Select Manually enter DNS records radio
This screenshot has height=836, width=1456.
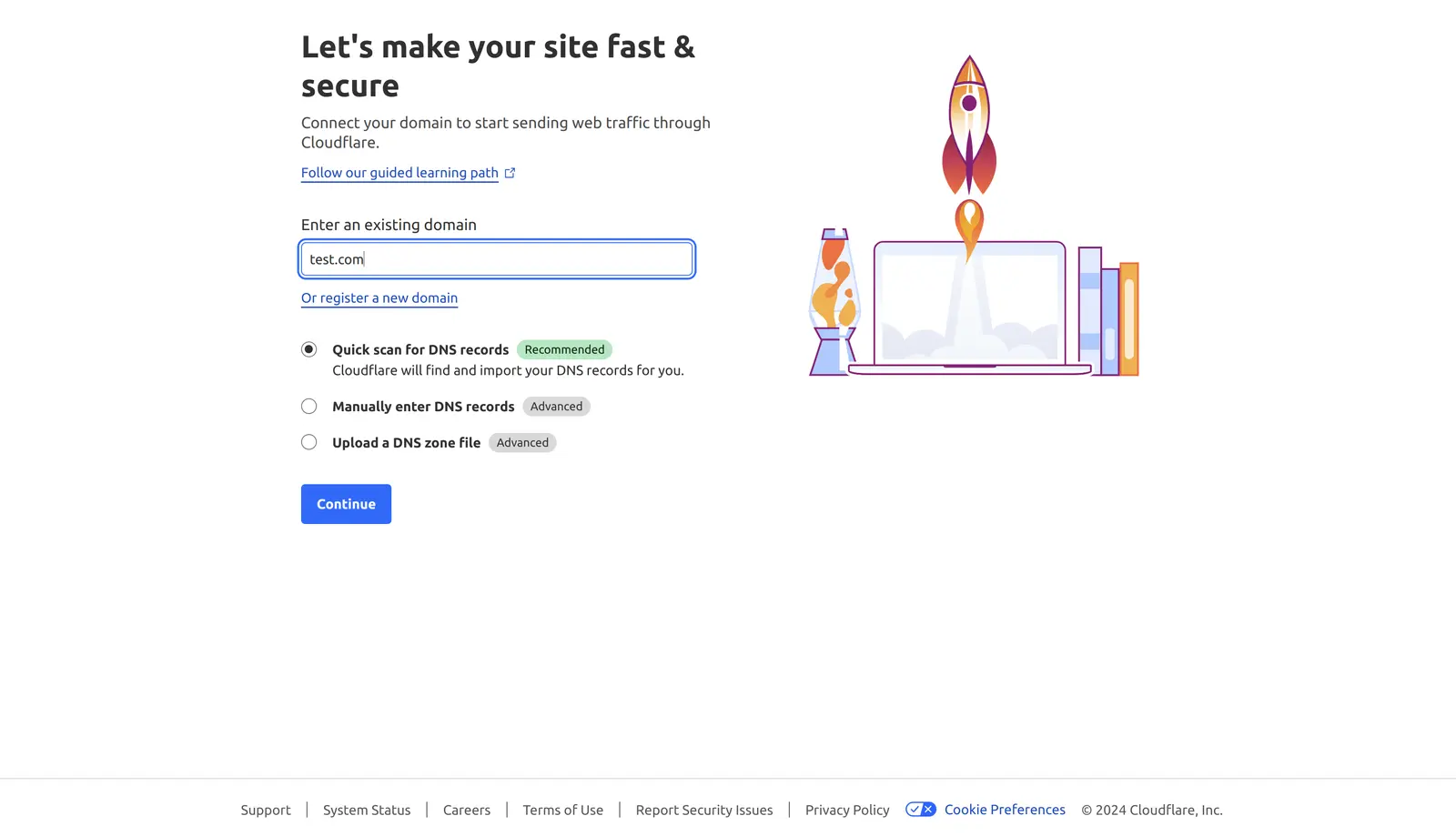pyautogui.click(x=309, y=407)
